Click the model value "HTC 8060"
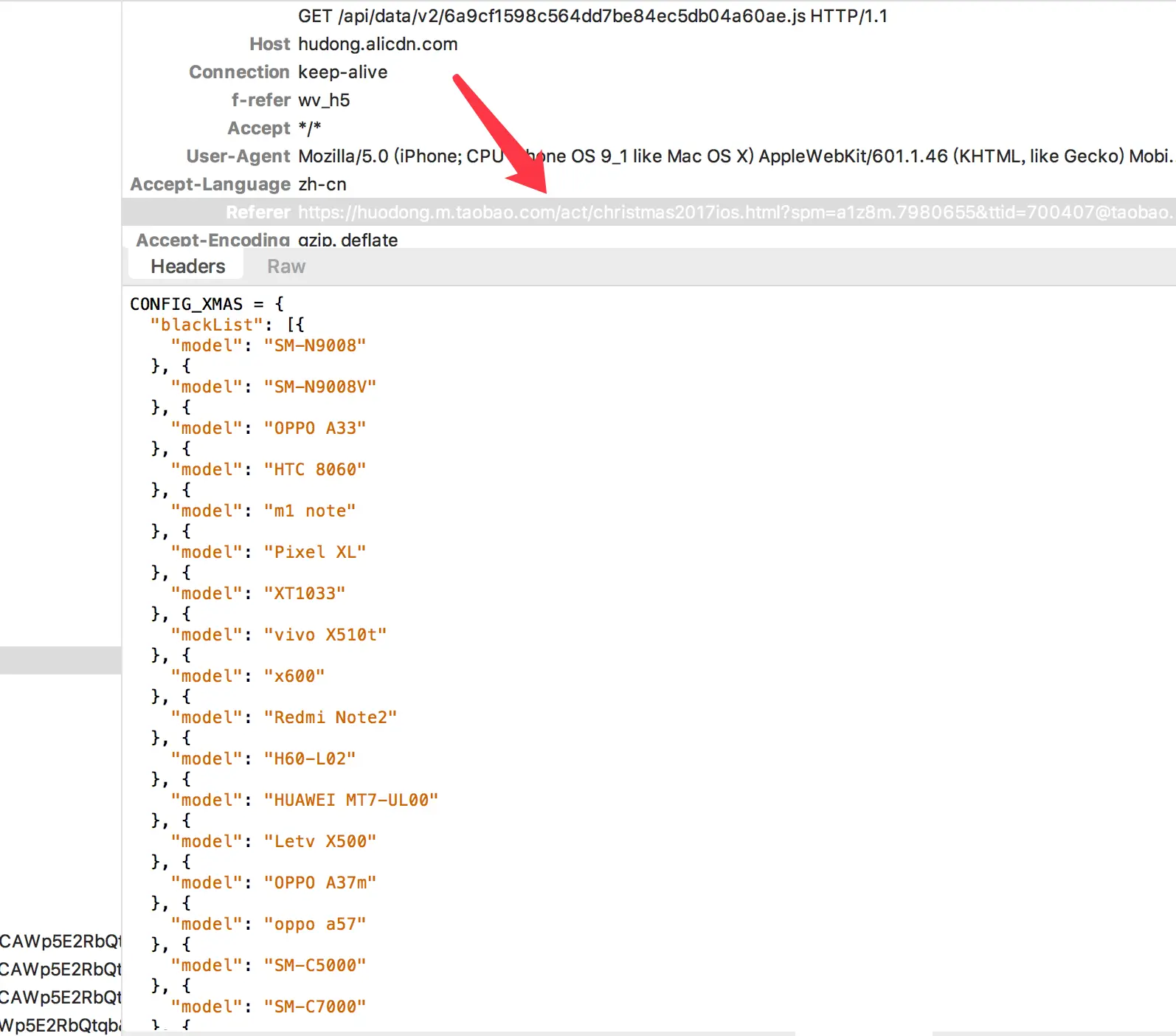1176x1036 pixels. coord(315,469)
